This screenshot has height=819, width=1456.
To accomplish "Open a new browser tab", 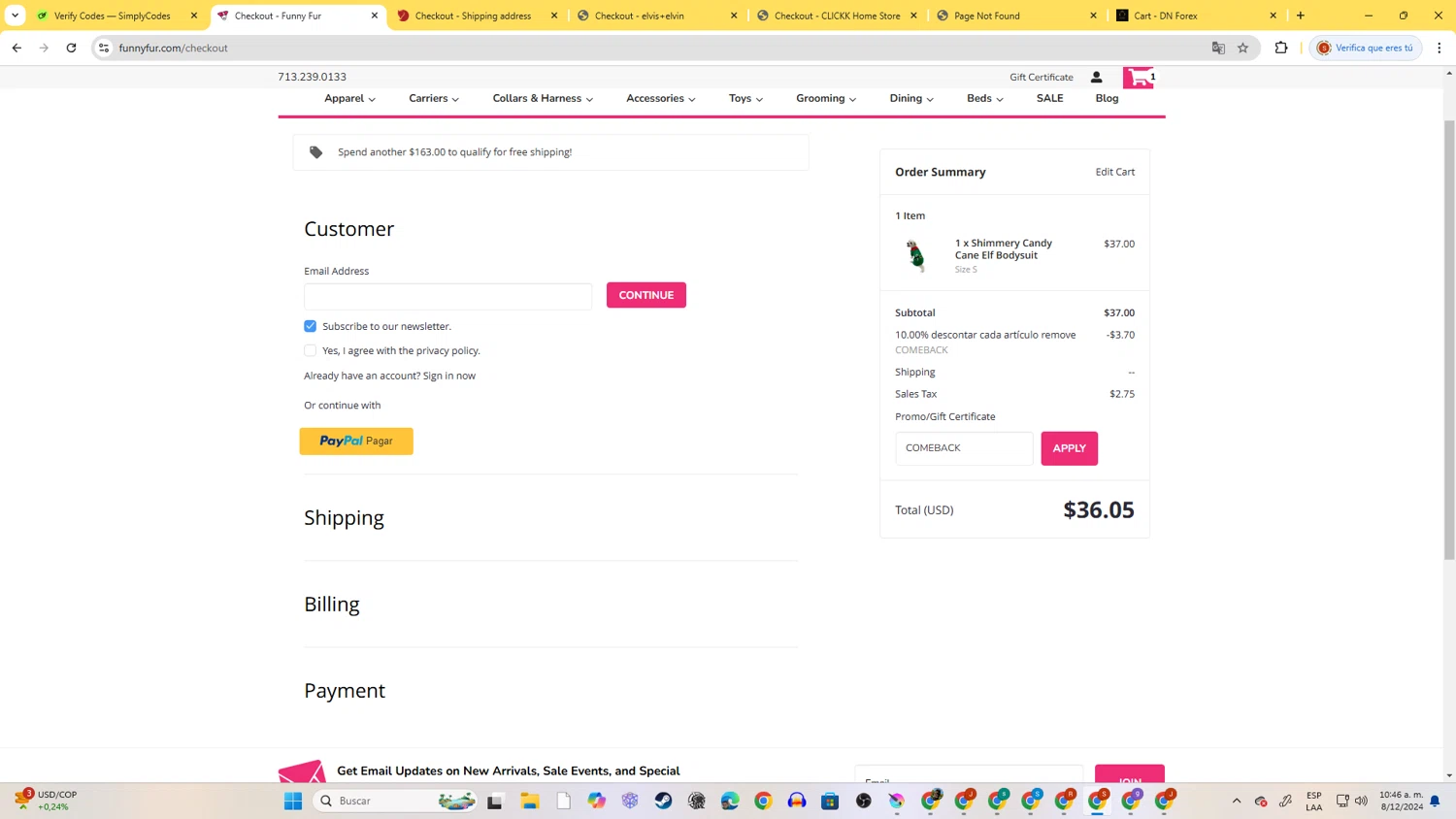I will coord(1301,16).
